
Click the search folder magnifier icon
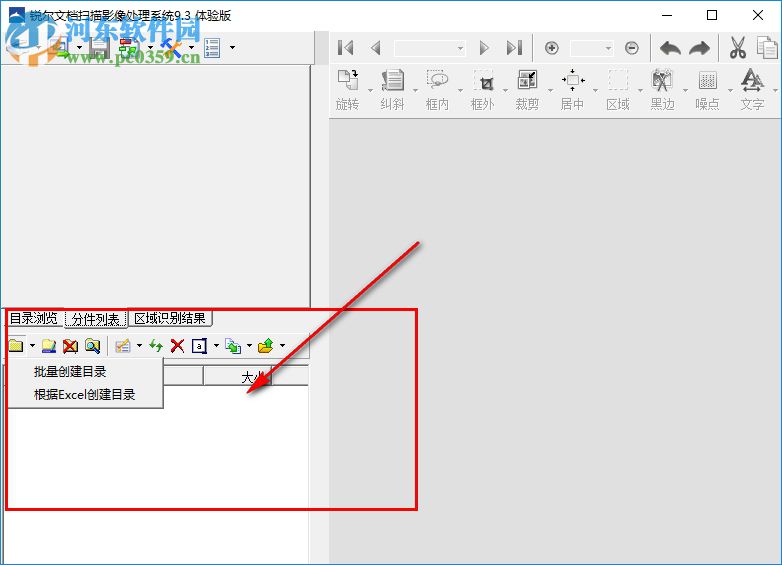(92, 346)
